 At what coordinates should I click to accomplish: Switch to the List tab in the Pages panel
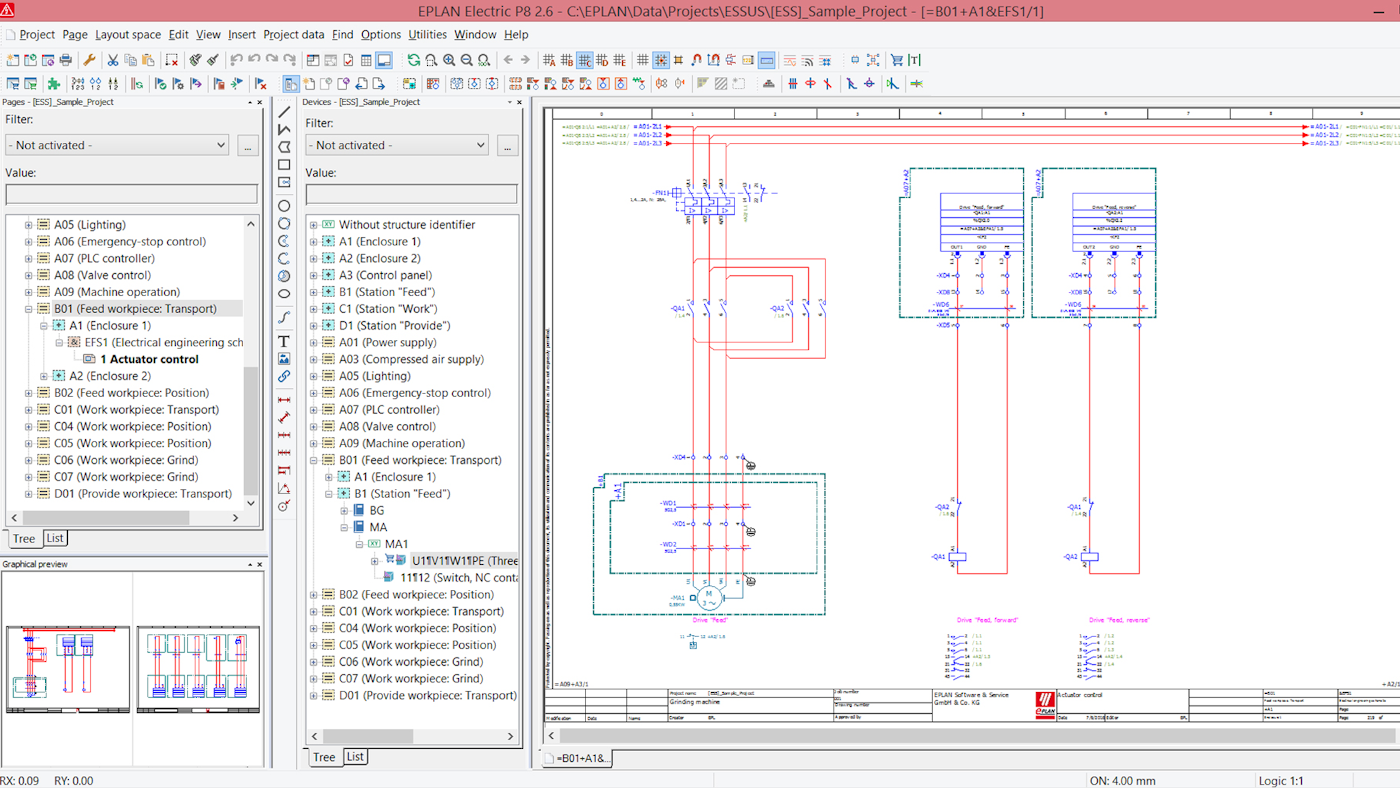54,538
